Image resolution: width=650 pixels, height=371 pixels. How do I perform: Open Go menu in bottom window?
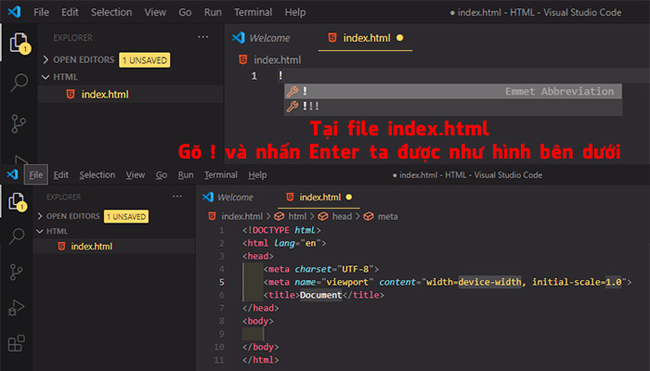[x=161, y=175]
